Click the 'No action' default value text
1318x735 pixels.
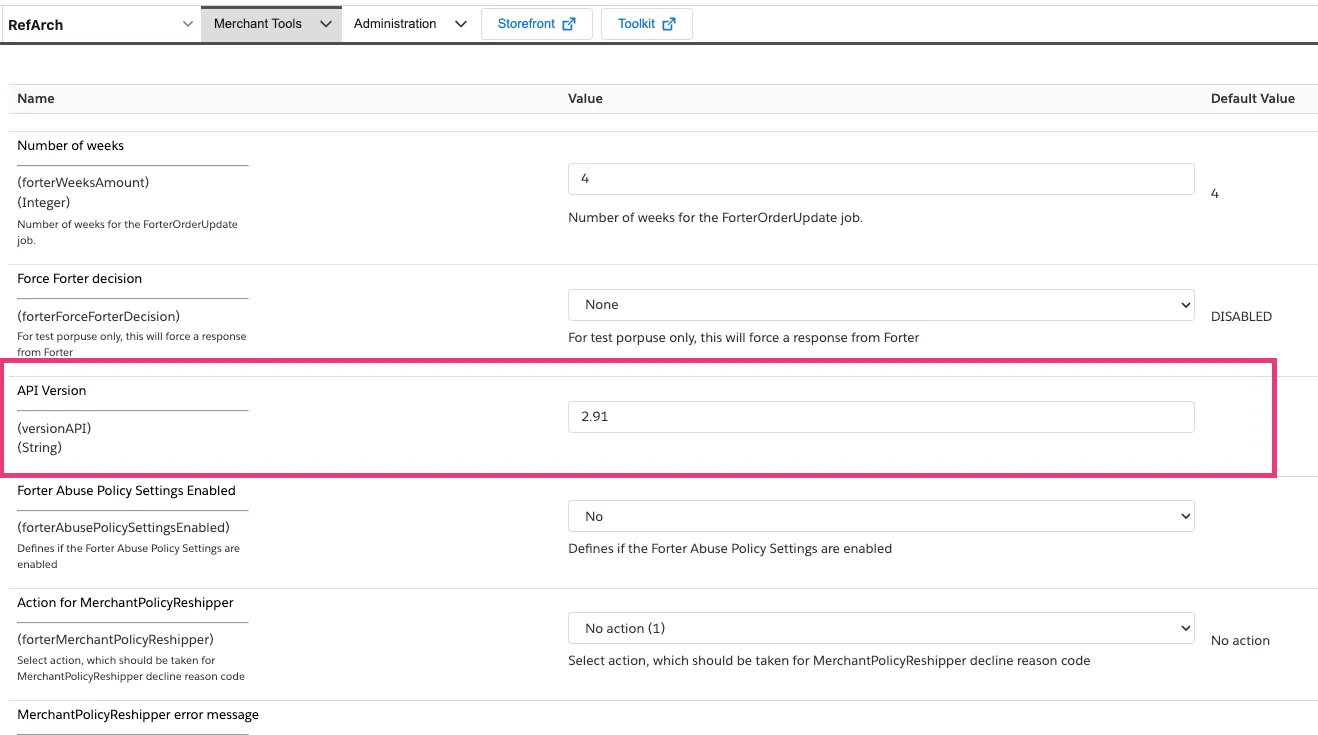(x=1240, y=640)
